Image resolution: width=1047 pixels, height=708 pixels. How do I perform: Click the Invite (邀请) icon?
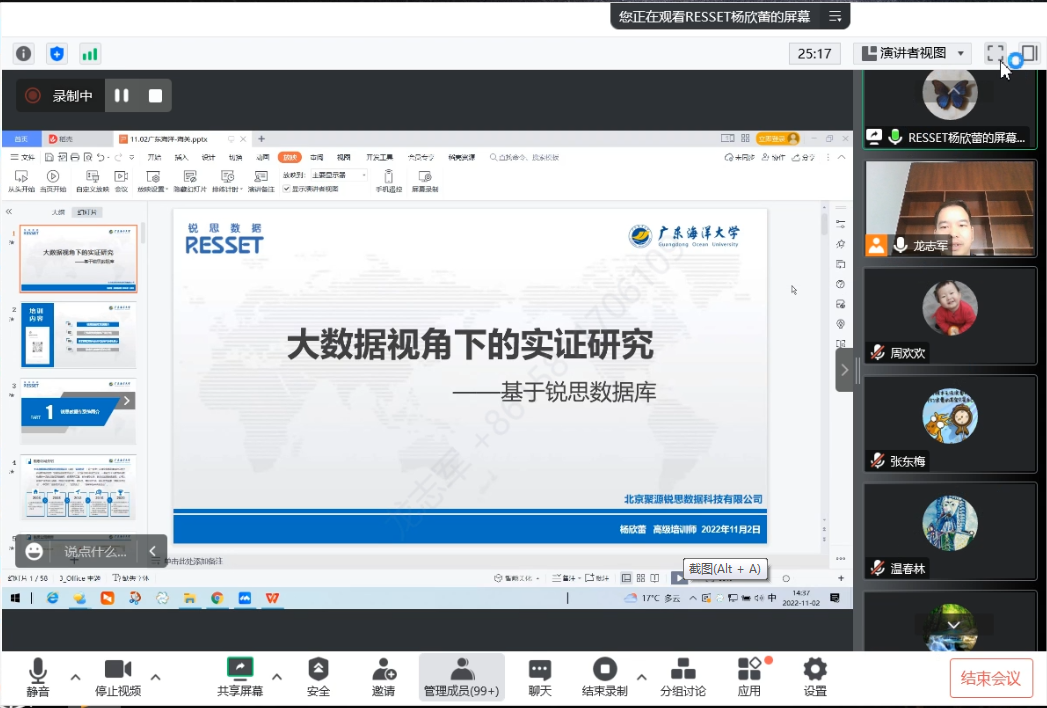click(x=383, y=677)
